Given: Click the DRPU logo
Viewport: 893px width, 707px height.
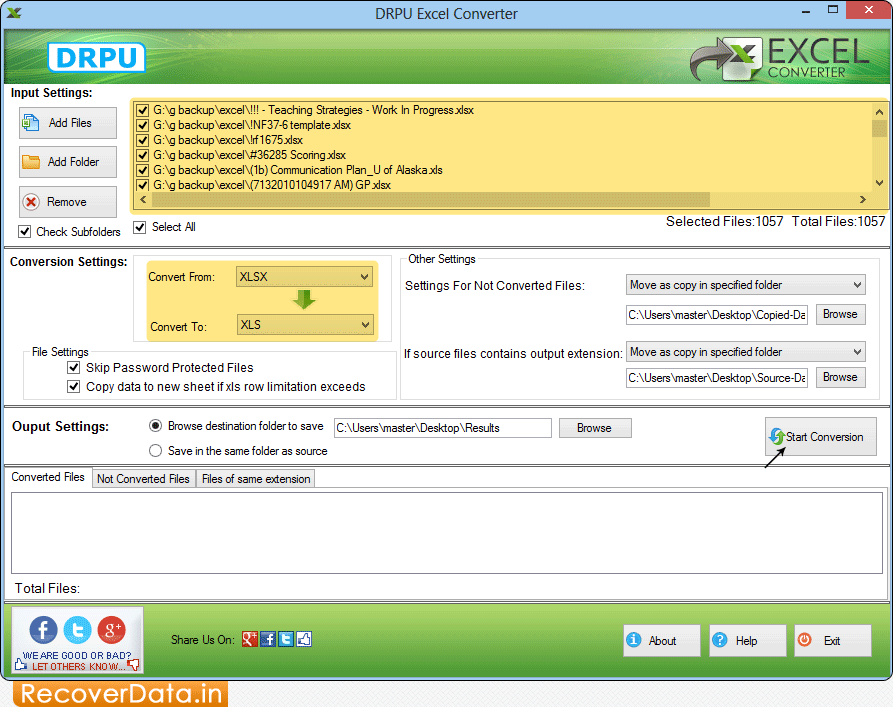Looking at the screenshot, I should (96, 58).
